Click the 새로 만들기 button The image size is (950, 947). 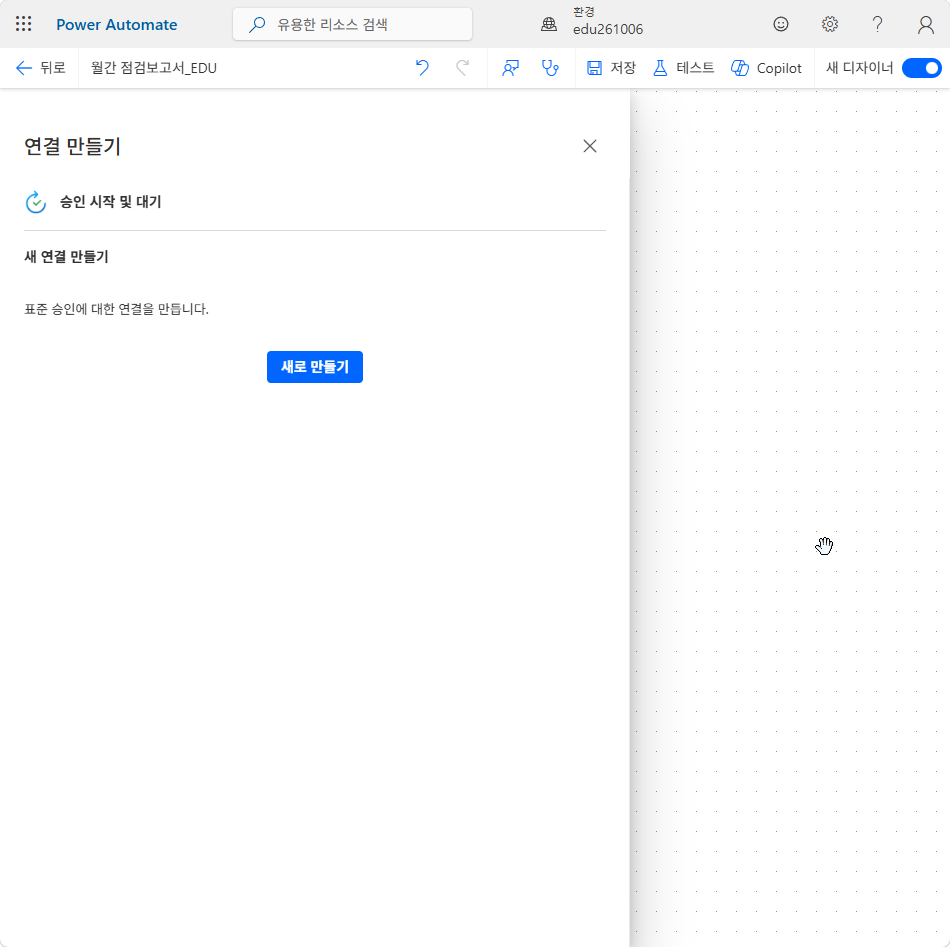click(314, 367)
